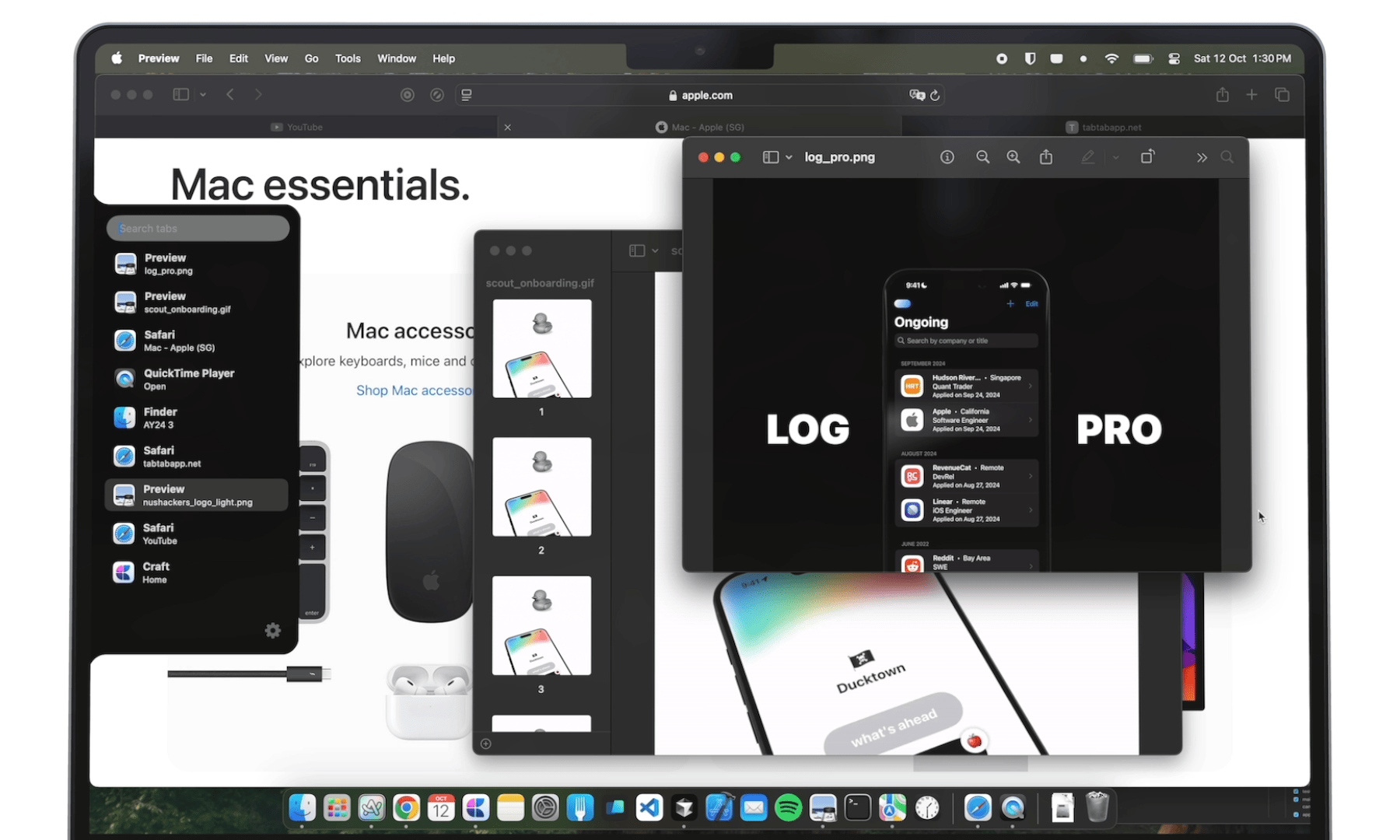Click the Share icon in log_pro.png window
The height and width of the screenshot is (840, 1400).
1046,157
